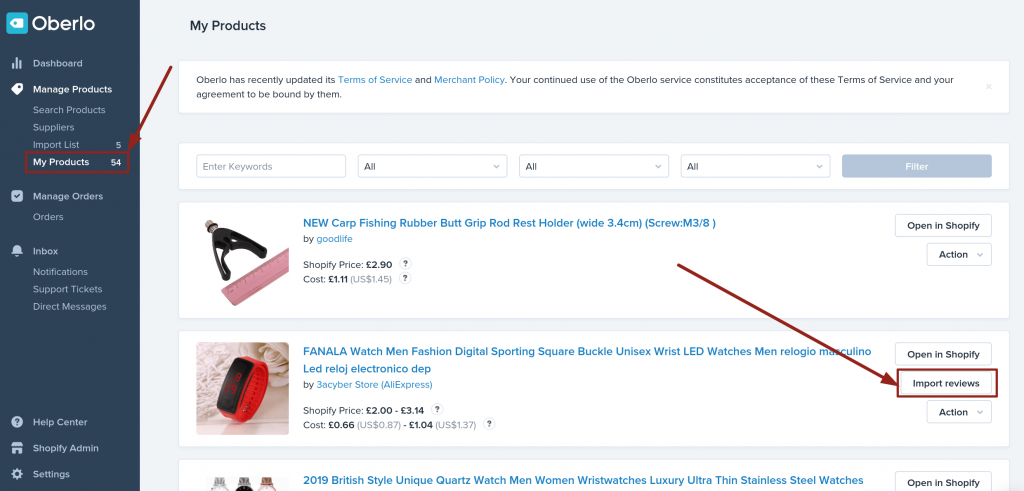Expand Action dropdown for FANALA Watch product
The image size is (1024, 491).
coord(959,412)
